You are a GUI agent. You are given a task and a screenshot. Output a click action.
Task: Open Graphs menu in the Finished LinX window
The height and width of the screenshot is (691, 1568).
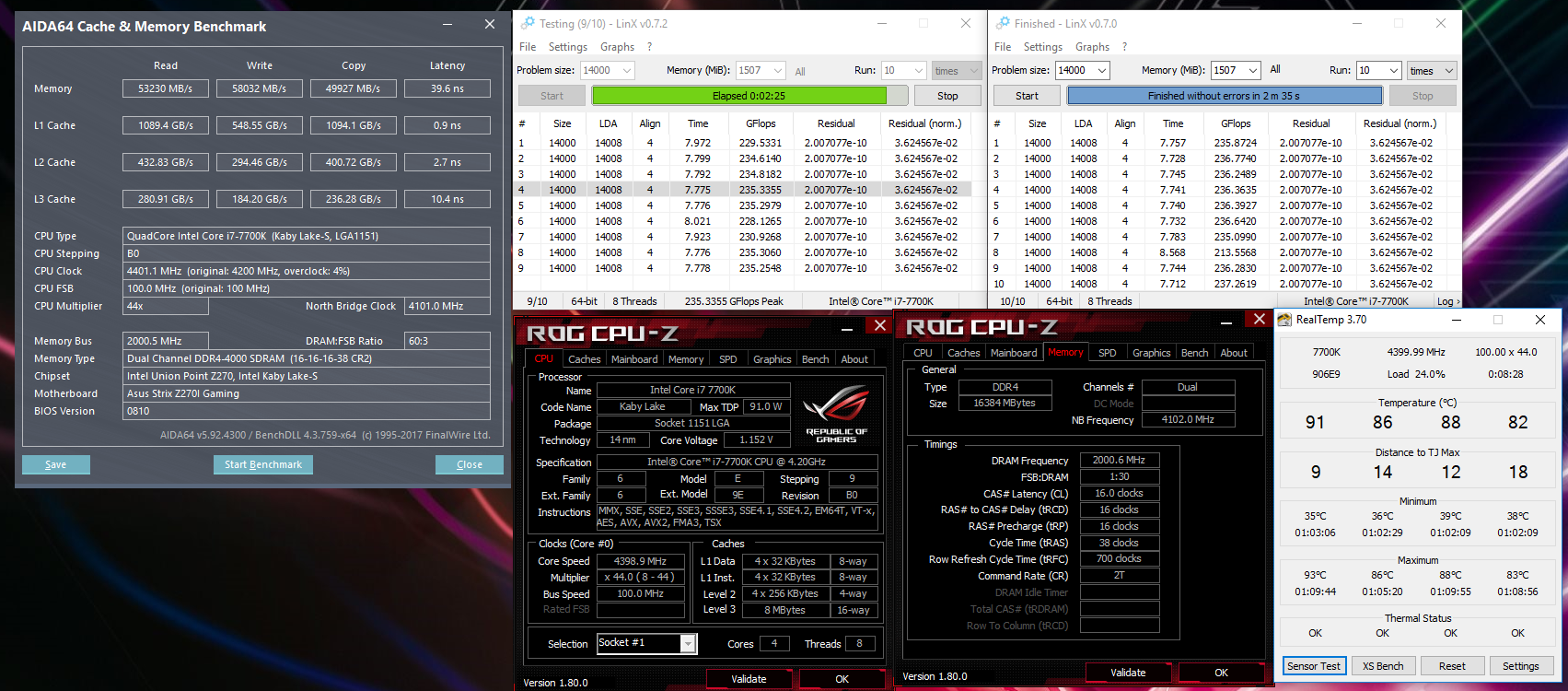[x=1092, y=47]
